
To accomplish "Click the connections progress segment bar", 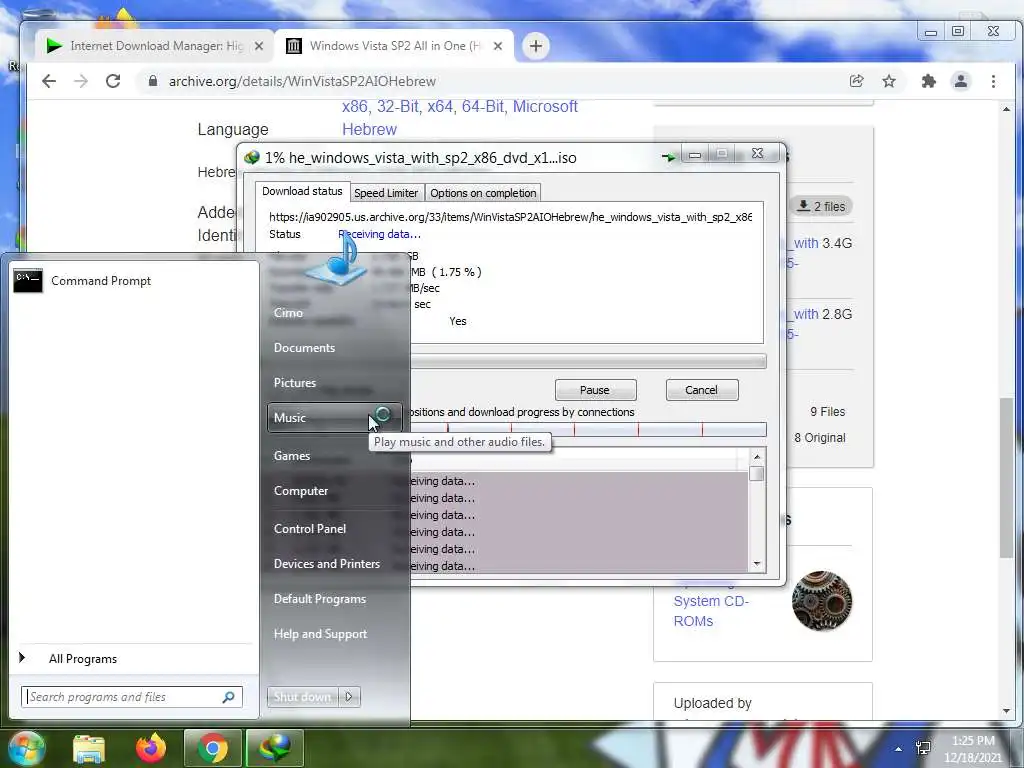I will pos(588,429).
